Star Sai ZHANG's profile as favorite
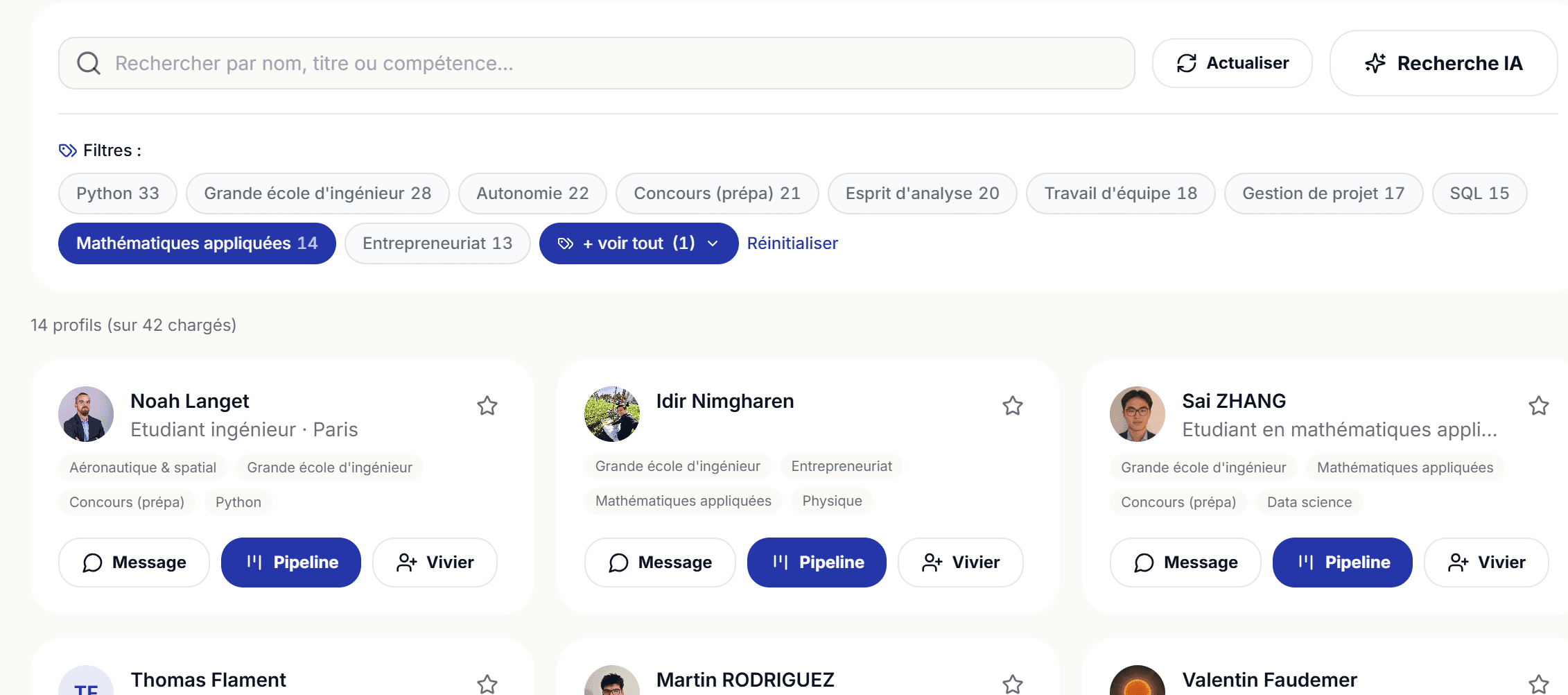The width and height of the screenshot is (1568, 695). (x=1539, y=406)
